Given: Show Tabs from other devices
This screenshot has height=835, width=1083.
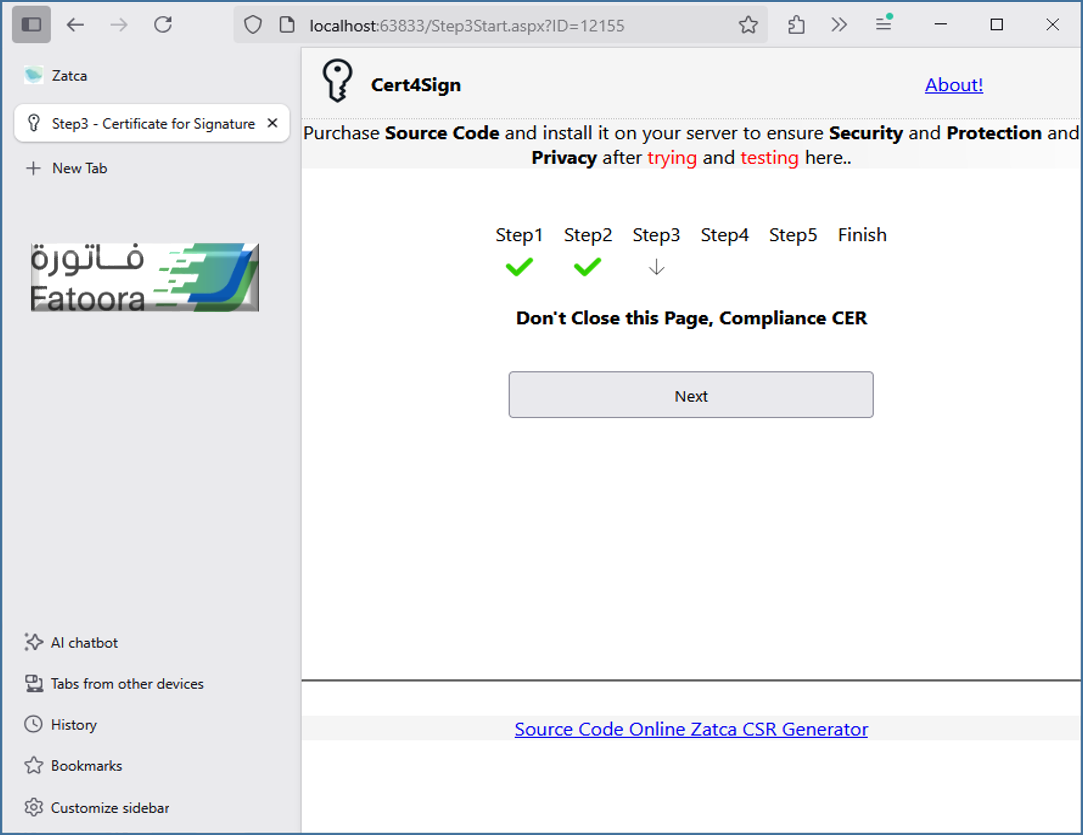Looking at the screenshot, I should click(127, 684).
